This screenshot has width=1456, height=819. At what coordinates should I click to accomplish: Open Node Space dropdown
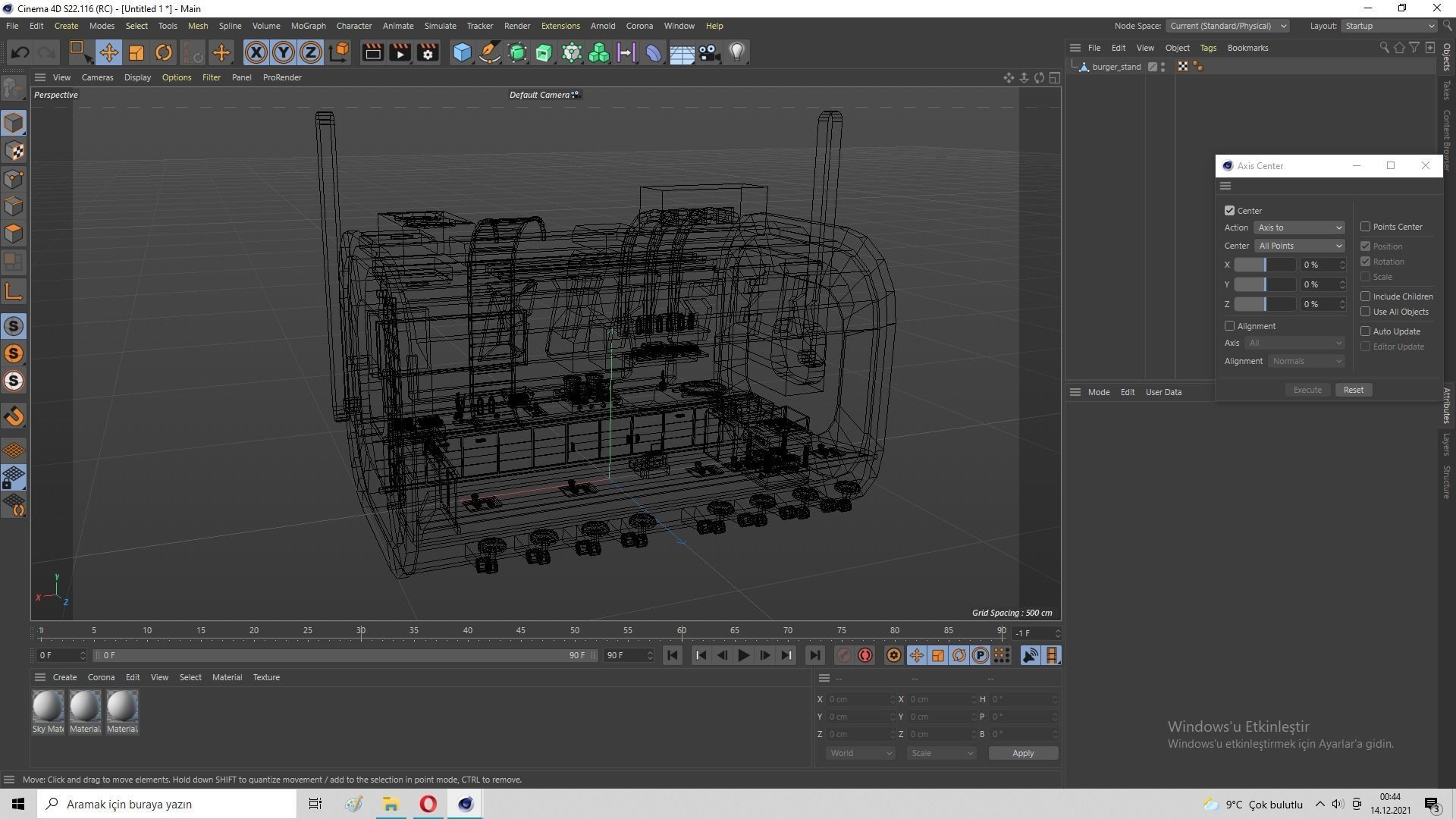(x=1227, y=26)
